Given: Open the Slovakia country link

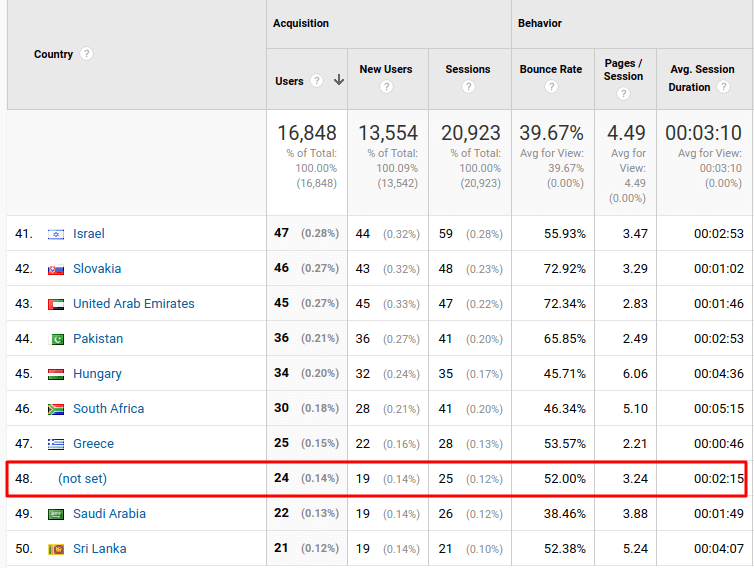Looking at the screenshot, I should coord(97,269).
